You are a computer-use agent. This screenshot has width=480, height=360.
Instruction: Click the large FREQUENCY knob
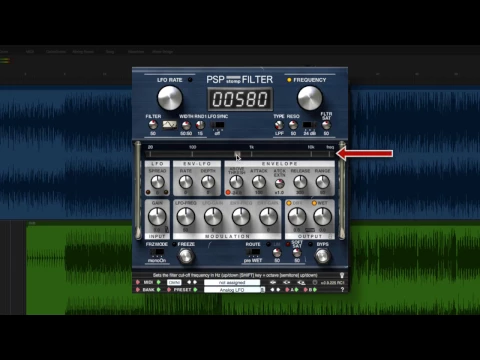coord(310,98)
